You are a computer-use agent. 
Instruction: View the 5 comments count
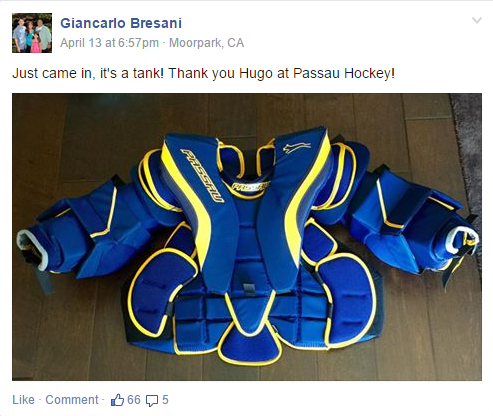click(165, 400)
